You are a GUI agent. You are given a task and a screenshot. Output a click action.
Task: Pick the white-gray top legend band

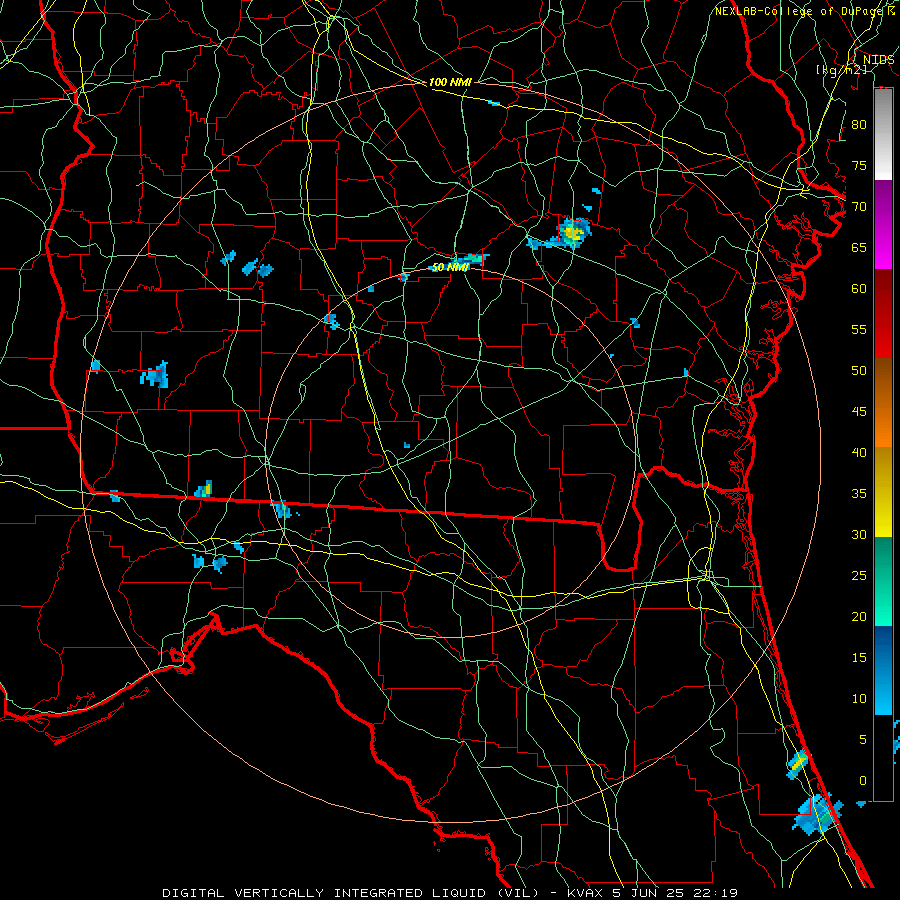point(883,134)
